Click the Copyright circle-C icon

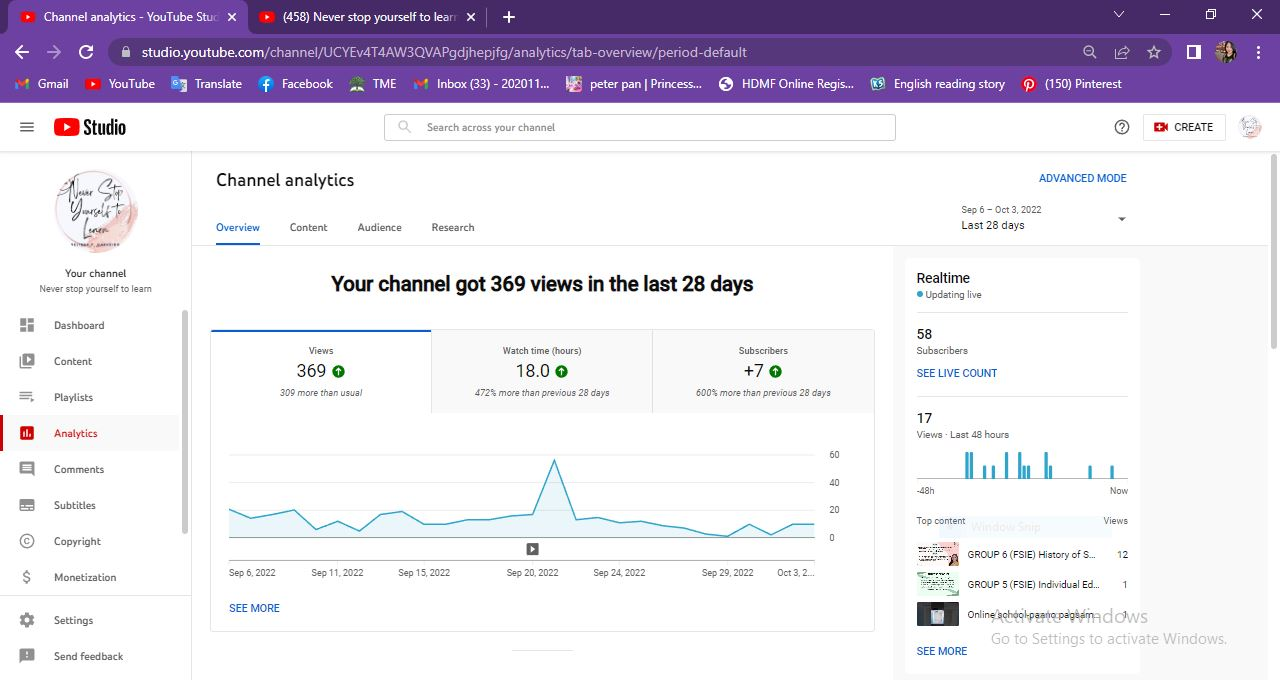pyautogui.click(x=27, y=541)
